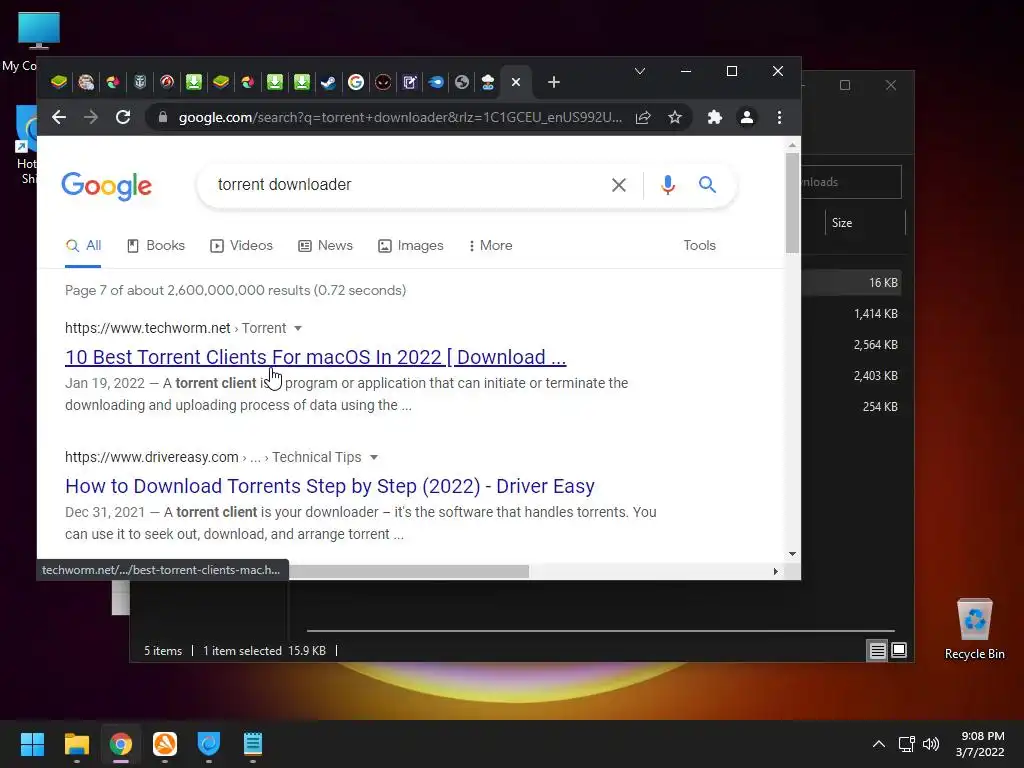This screenshot has height=768, width=1024.
Task: Switch to the tab with the dark red-eyed face favicon
Action: coord(383,82)
